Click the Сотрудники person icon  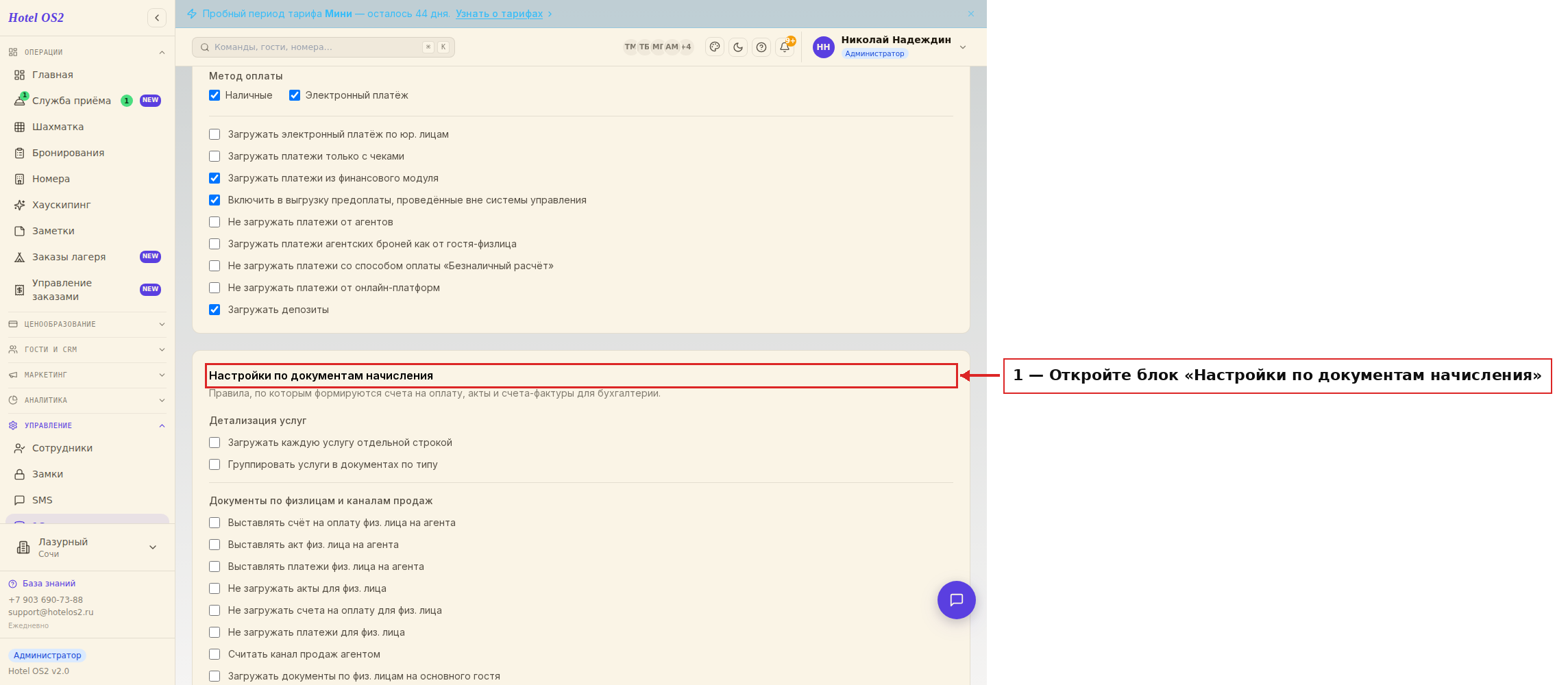(x=20, y=448)
